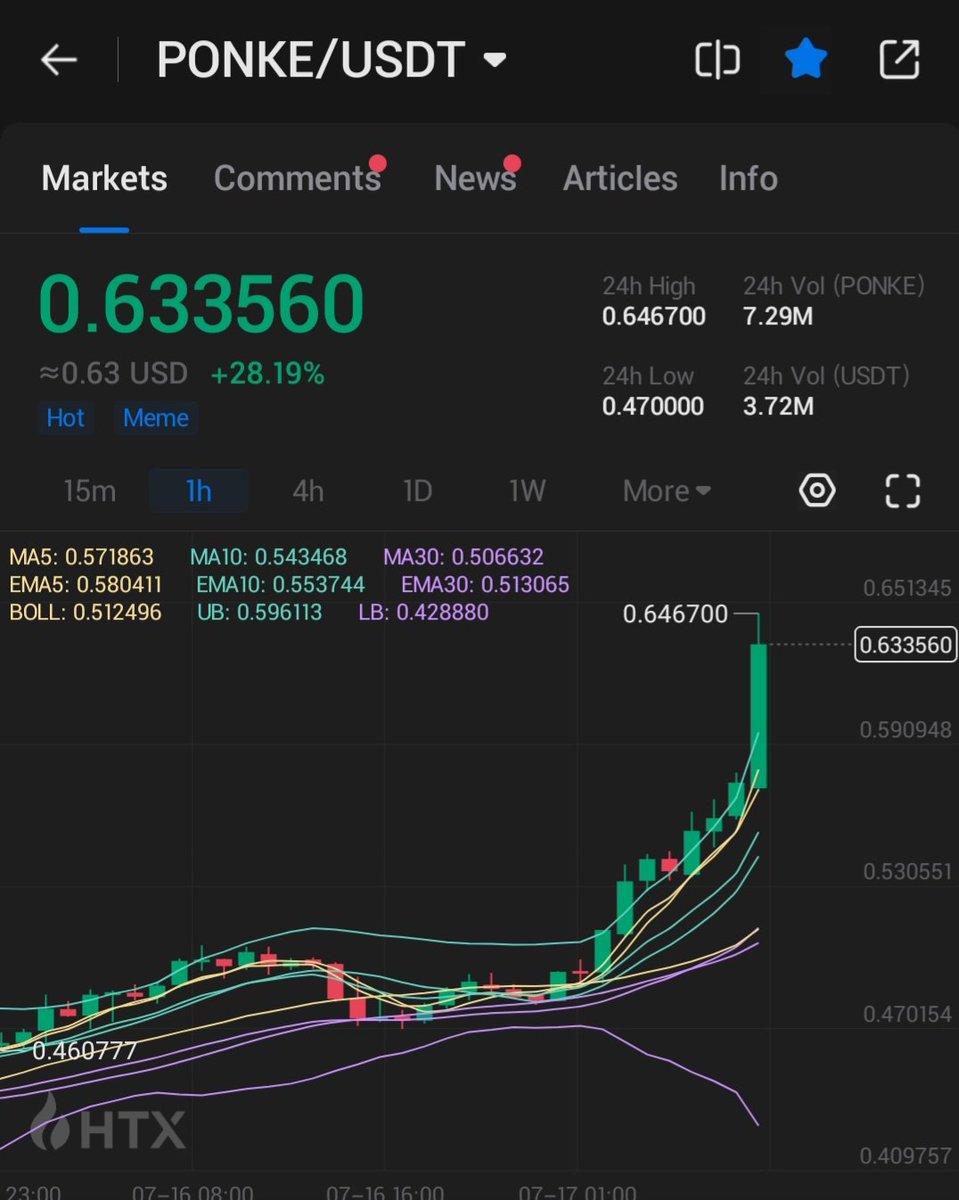The image size is (959, 1200).
Task: Expand chart to fullscreen
Action: (903, 491)
